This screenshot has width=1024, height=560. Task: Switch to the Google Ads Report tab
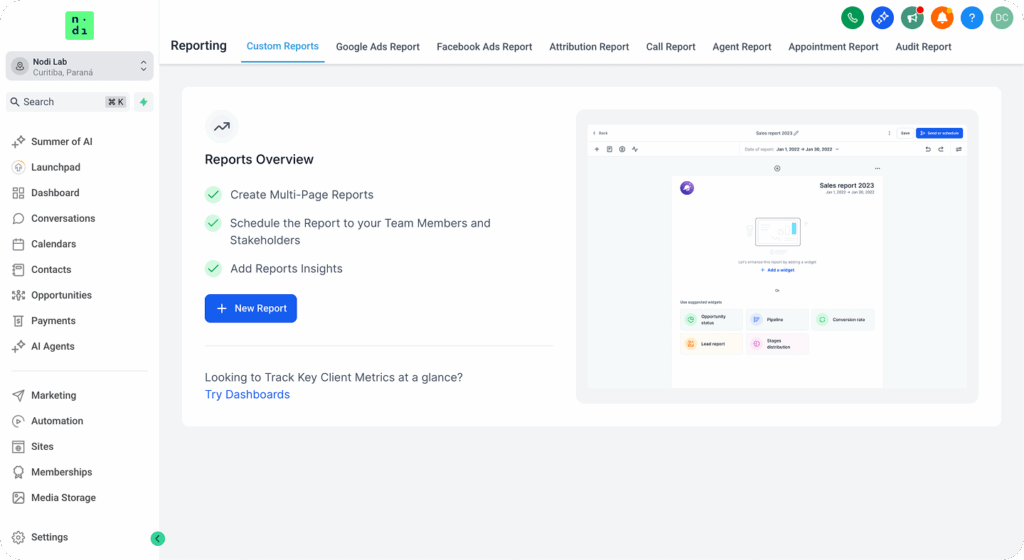tap(377, 47)
